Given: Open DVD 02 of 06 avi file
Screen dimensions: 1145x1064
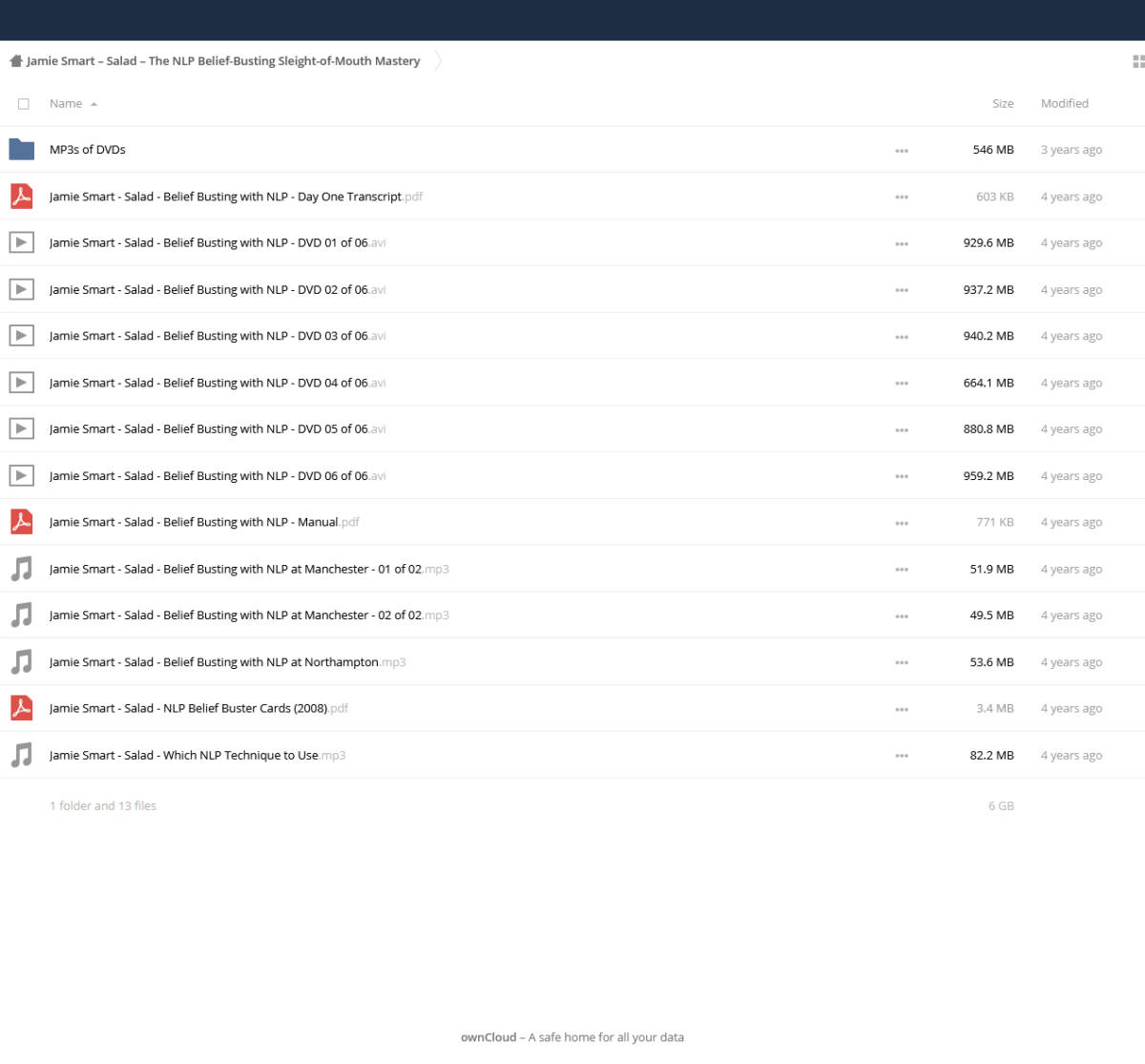Looking at the screenshot, I should (218, 289).
